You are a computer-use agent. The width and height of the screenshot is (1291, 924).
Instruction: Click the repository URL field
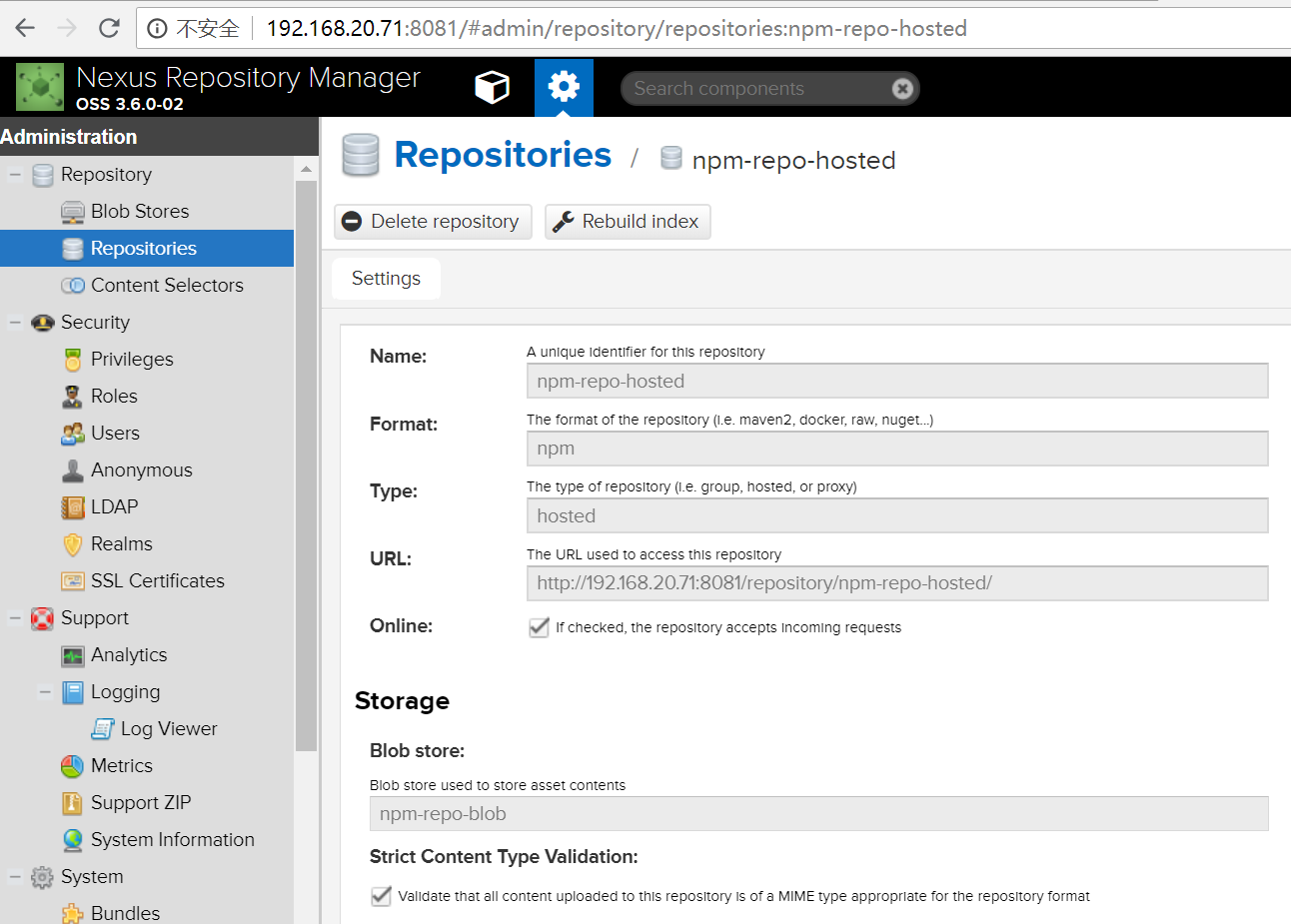pos(897,583)
